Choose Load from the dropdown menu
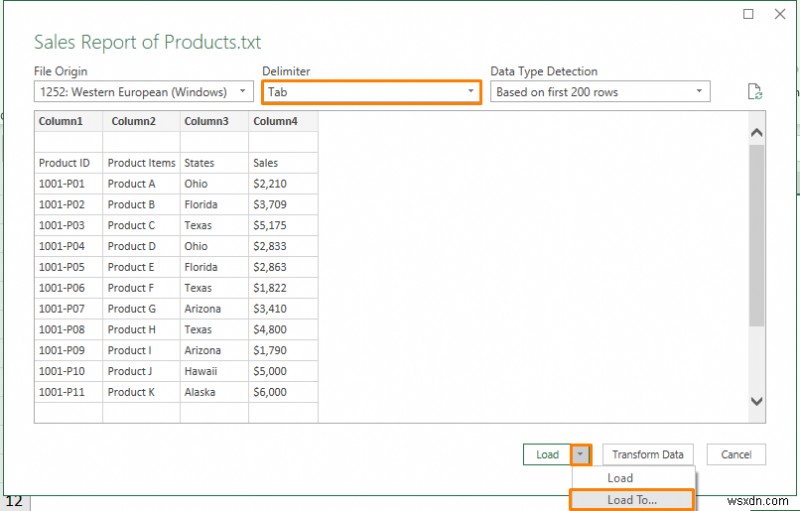Image resolution: width=800 pixels, height=511 pixels. pos(620,478)
